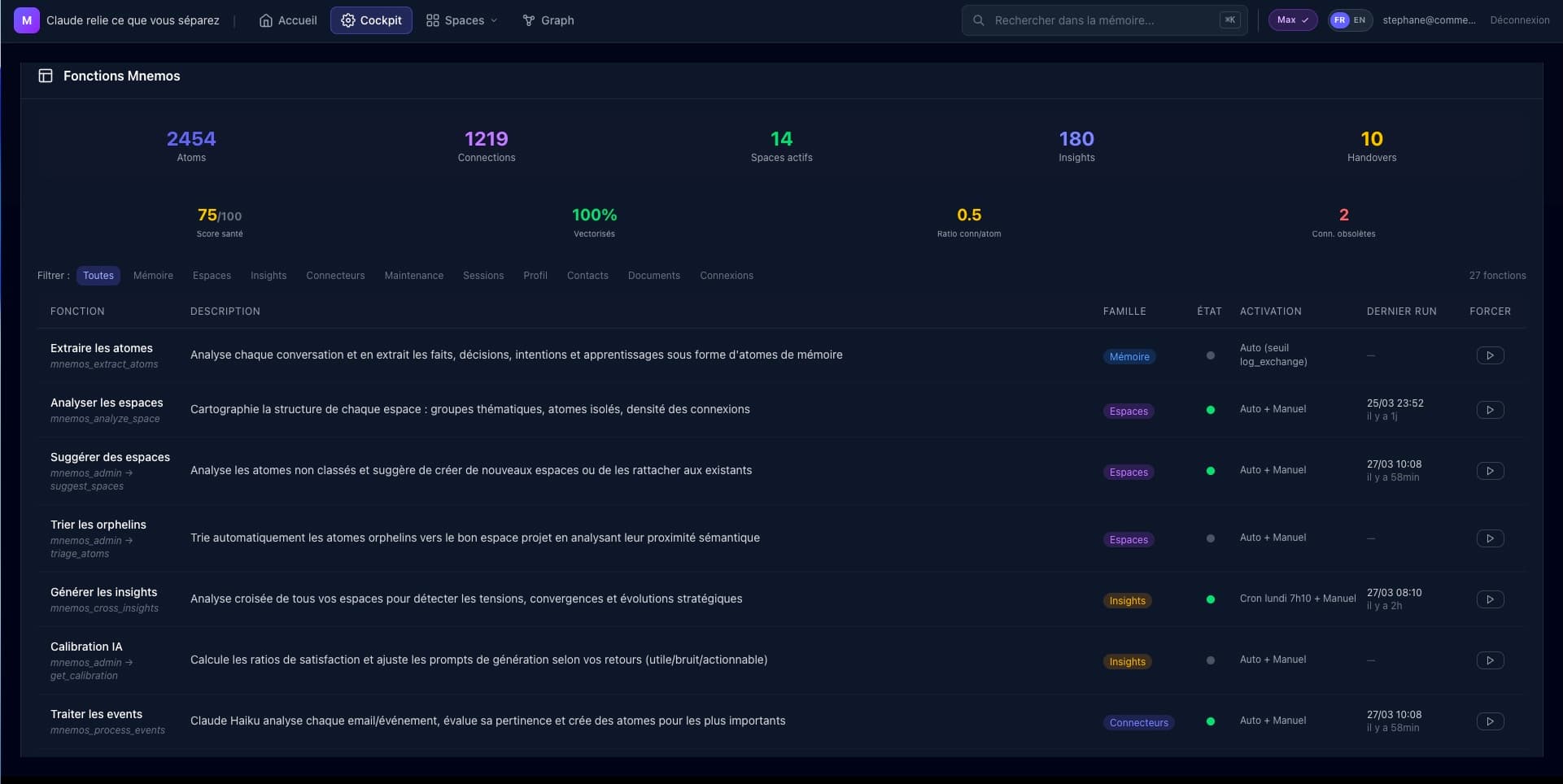
Task: Go to the Accueil tab
Action: [288, 20]
